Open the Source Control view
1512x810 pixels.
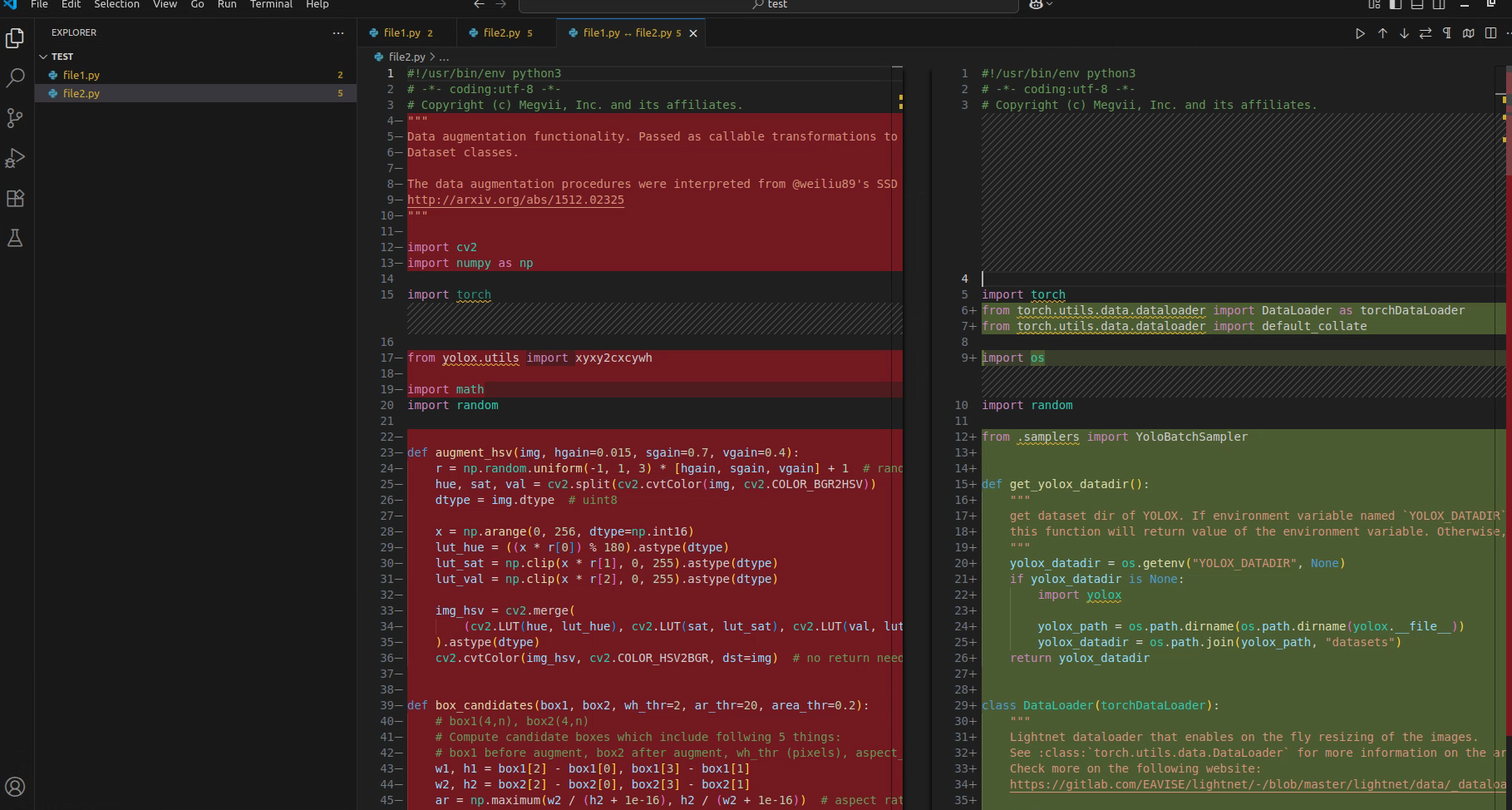pos(15,118)
